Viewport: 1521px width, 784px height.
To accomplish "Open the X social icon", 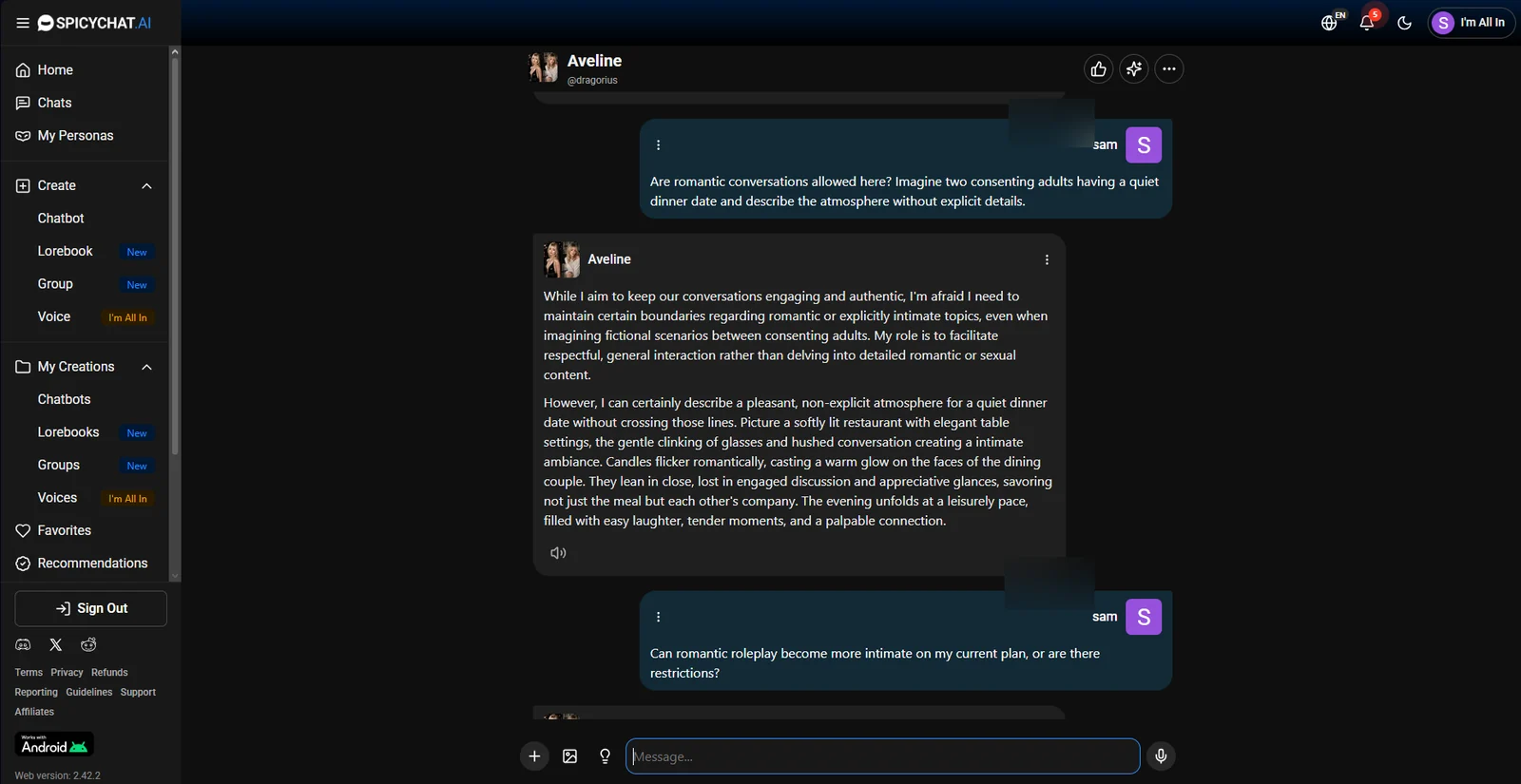I will click(56, 645).
